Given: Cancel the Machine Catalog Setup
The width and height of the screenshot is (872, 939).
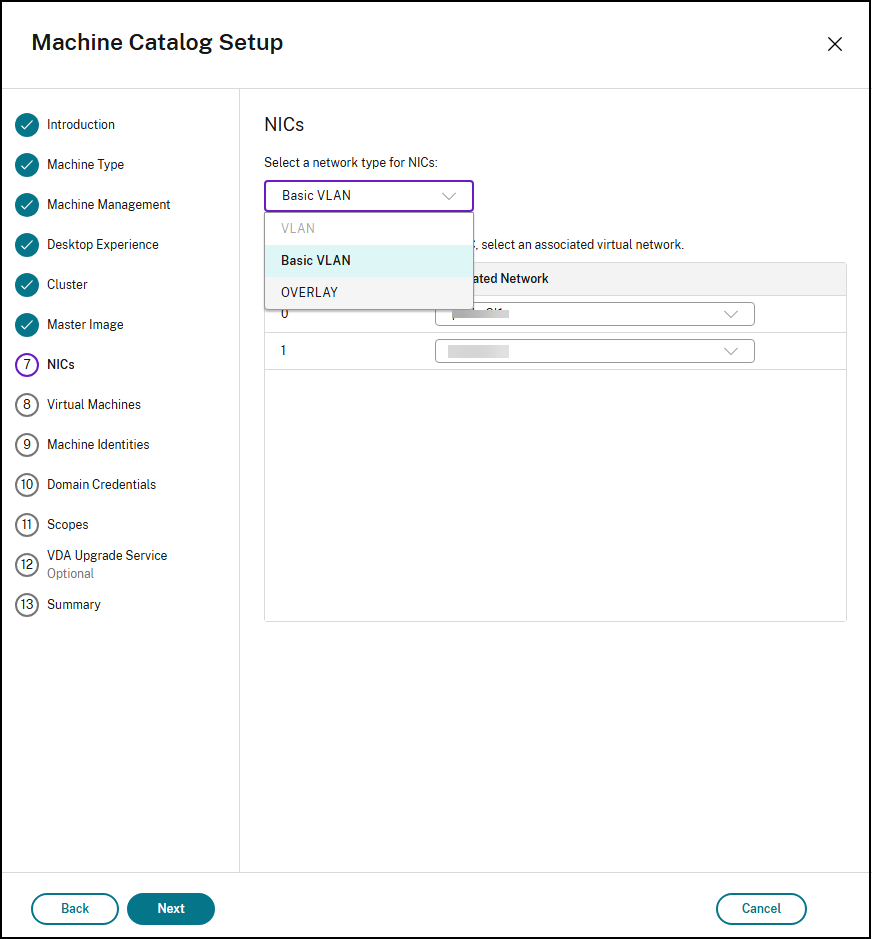Looking at the screenshot, I should click(x=761, y=909).
